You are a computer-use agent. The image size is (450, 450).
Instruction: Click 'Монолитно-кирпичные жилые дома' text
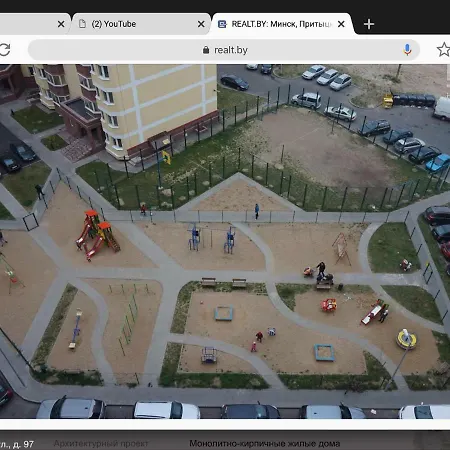pyautogui.click(x=265, y=444)
